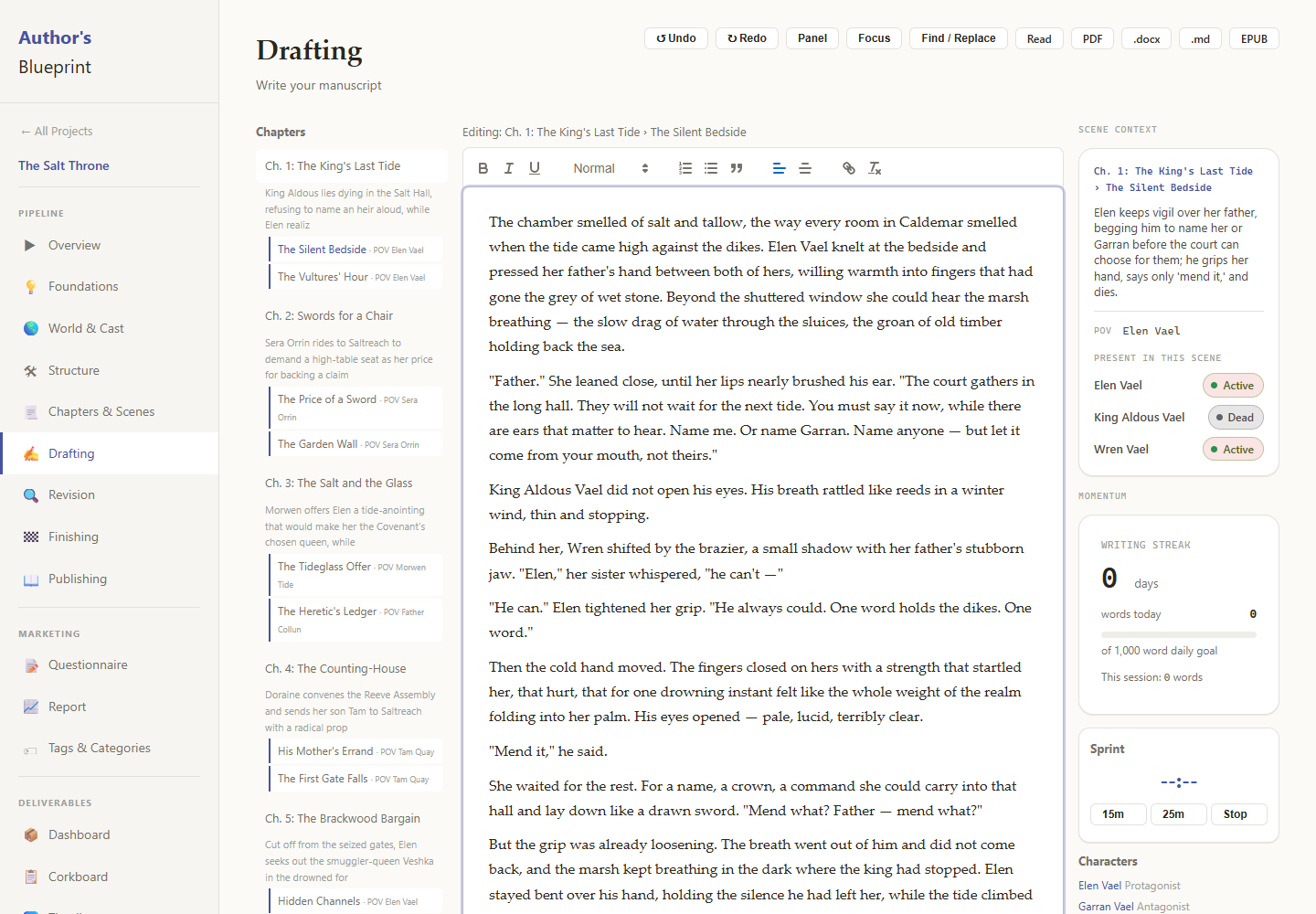1316x914 pixels.
Task: Click the World & Cast globe icon
Action: (30, 328)
